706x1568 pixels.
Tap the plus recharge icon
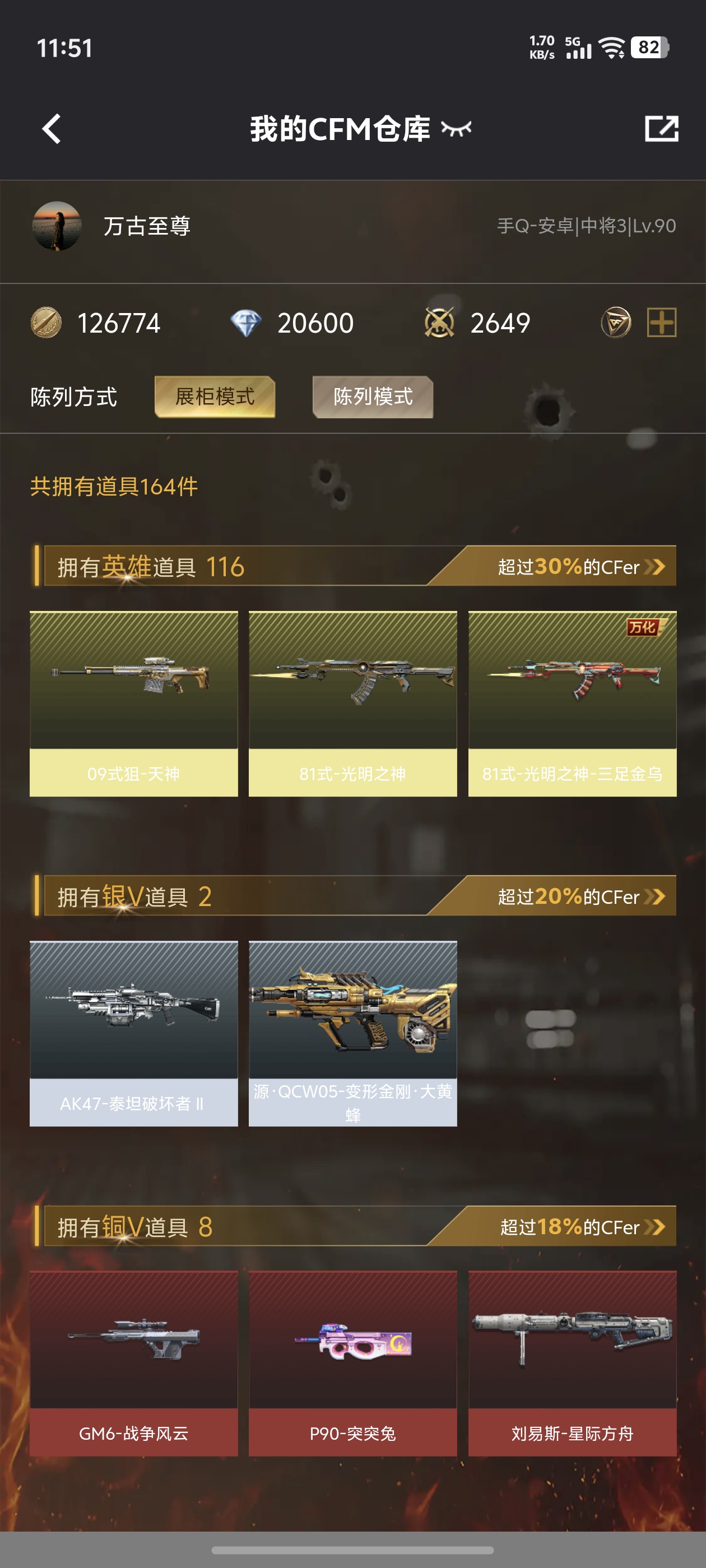(662, 323)
